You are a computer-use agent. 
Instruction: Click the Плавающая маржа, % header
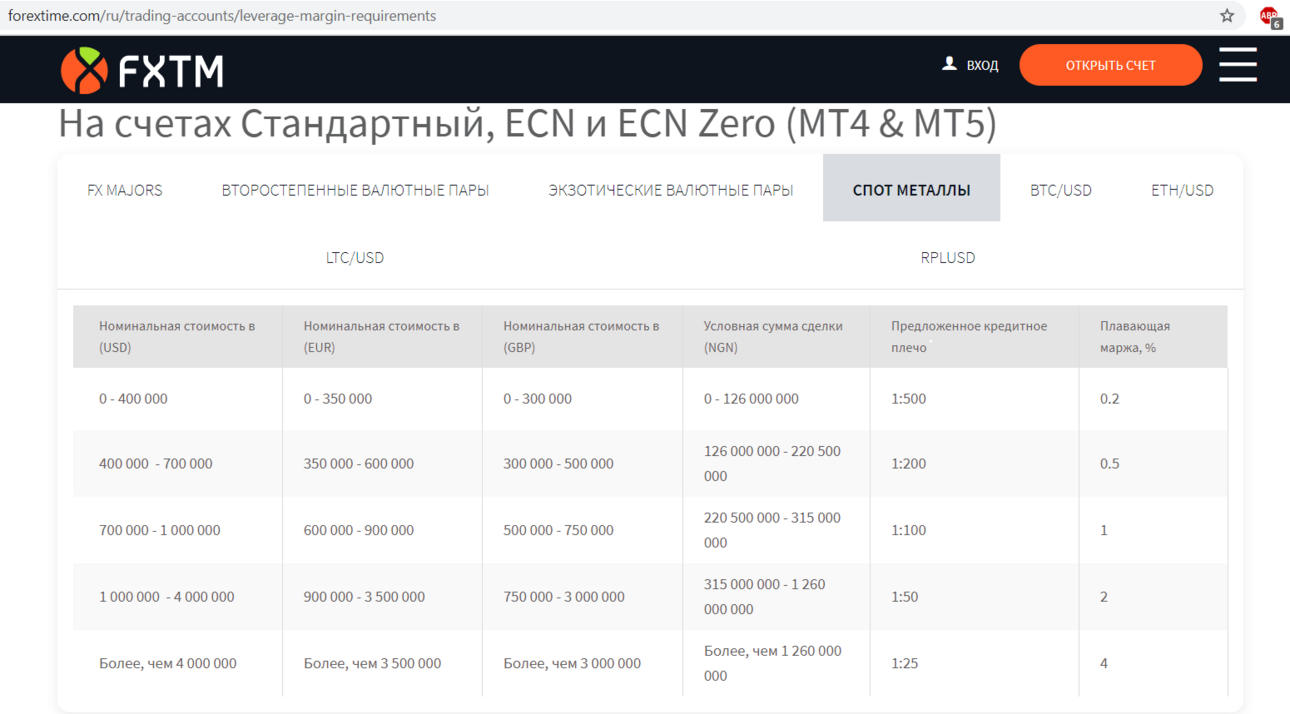click(1153, 337)
